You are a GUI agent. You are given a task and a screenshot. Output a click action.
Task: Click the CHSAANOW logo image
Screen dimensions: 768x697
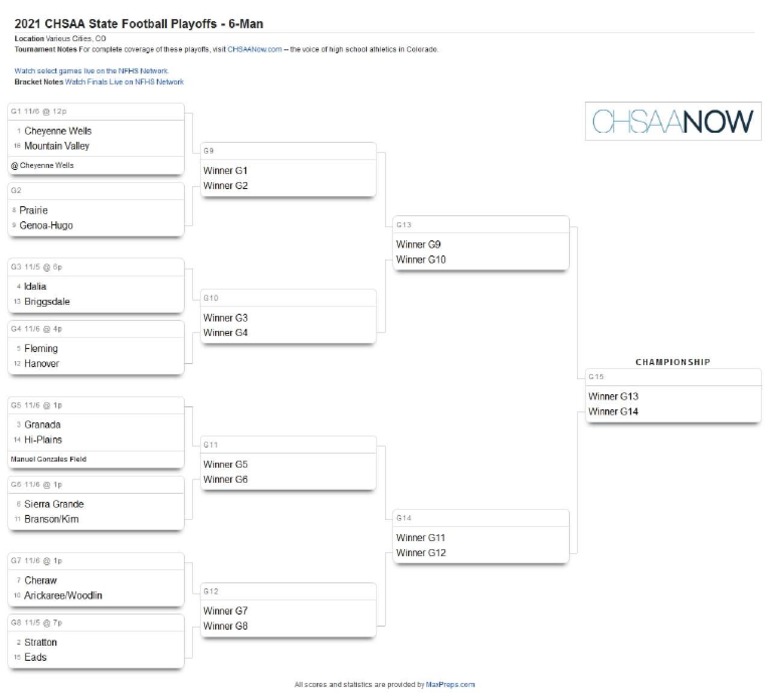click(x=672, y=122)
